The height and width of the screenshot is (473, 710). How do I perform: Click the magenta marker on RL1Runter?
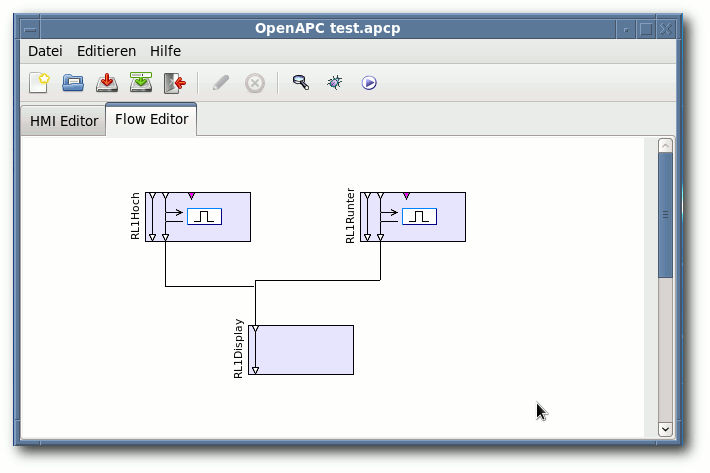[407, 196]
